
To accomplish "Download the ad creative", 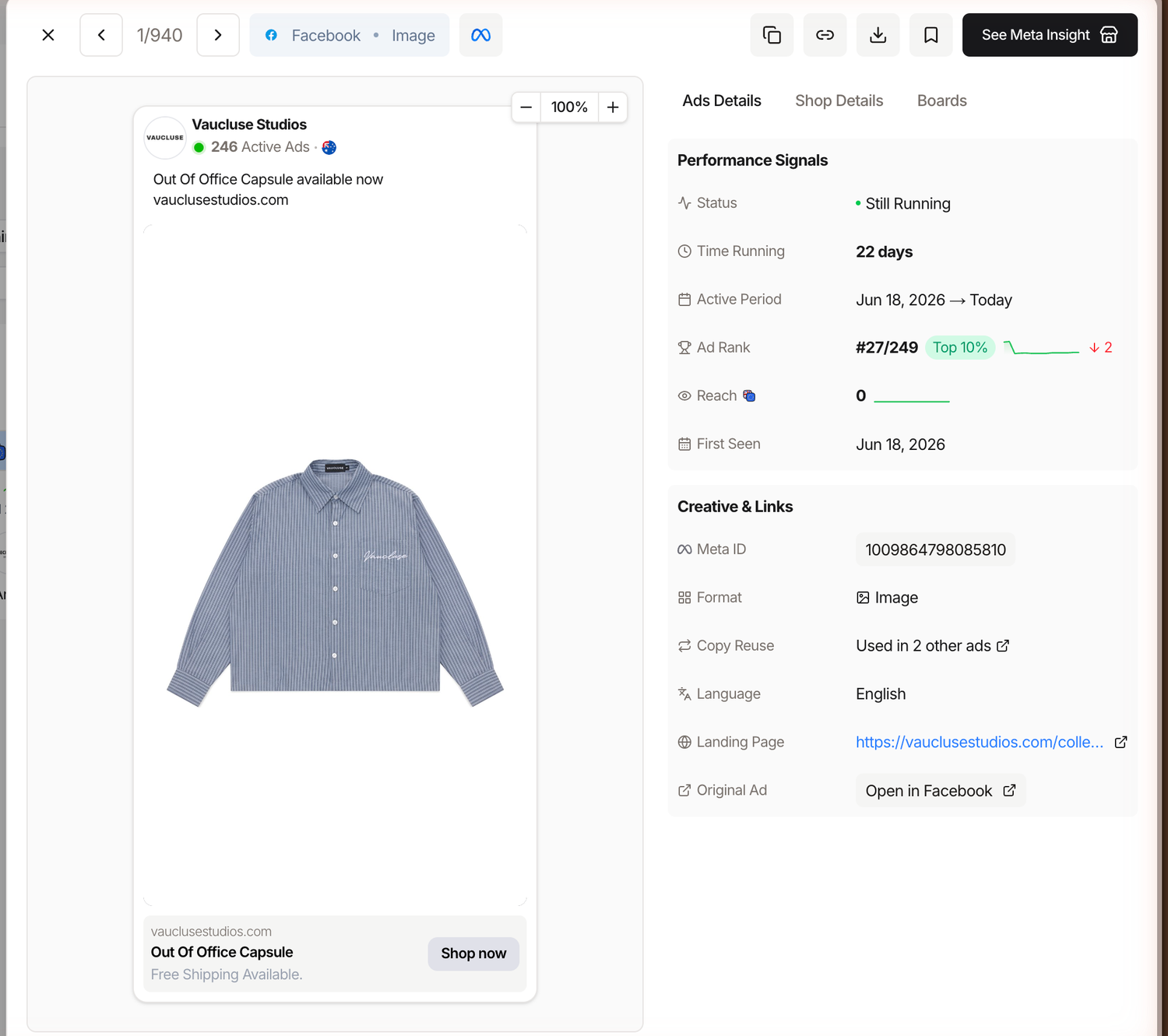I will 878,35.
